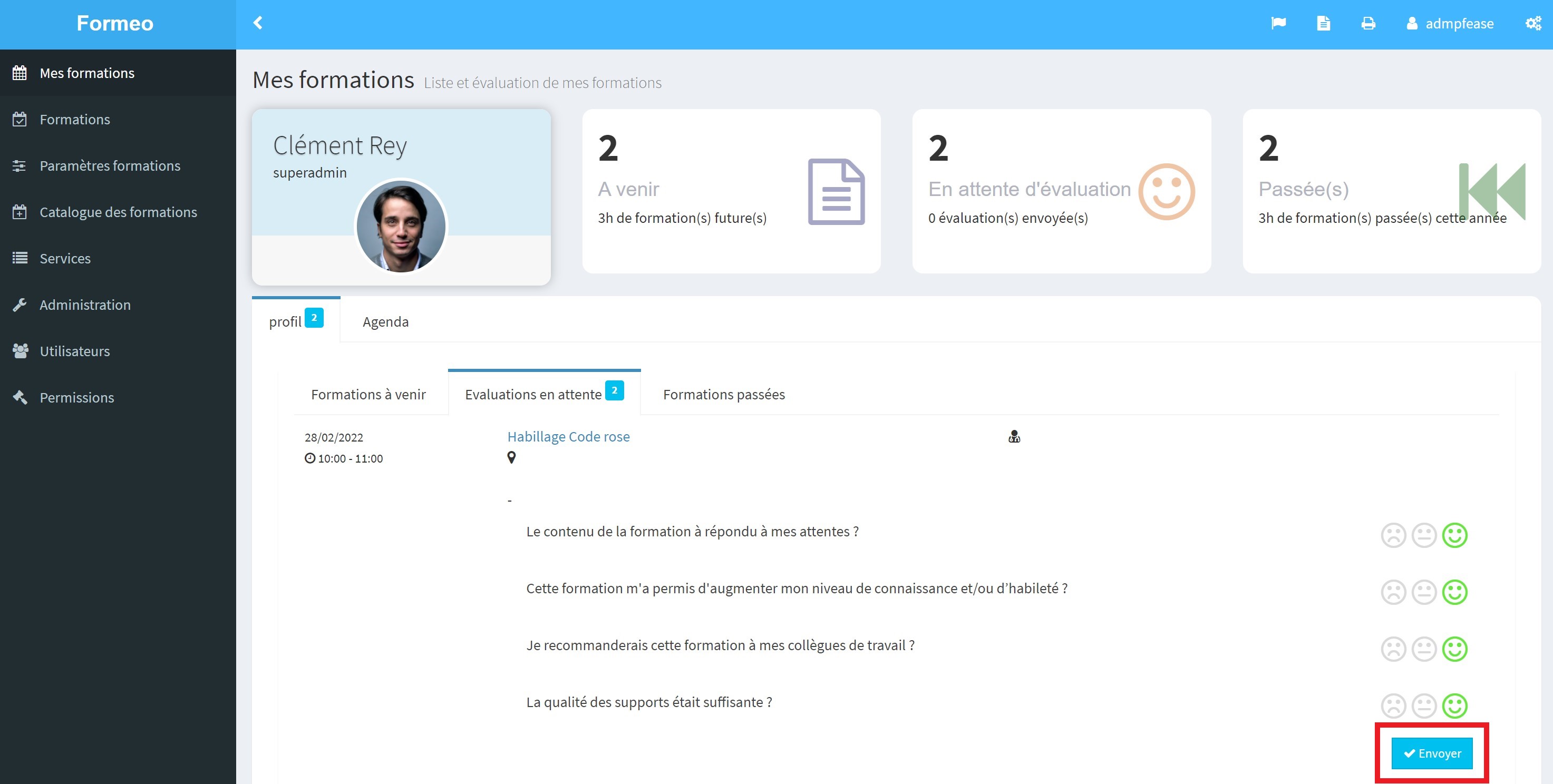
Task: Click the flag icon in top bar
Action: tap(1278, 23)
